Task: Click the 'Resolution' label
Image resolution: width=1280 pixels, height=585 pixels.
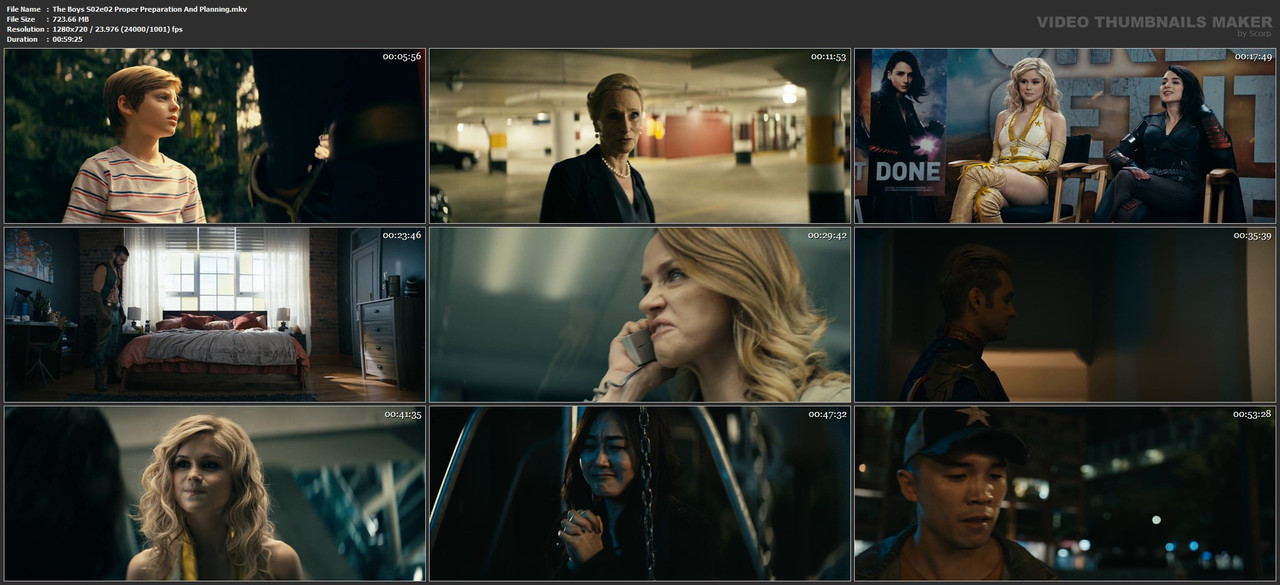Action: click(24, 29)
